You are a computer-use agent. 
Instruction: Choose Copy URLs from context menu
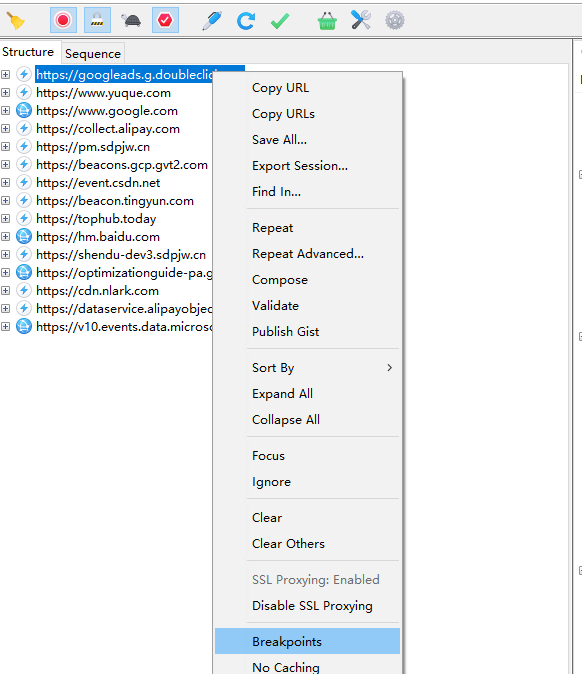pos(307,114)
